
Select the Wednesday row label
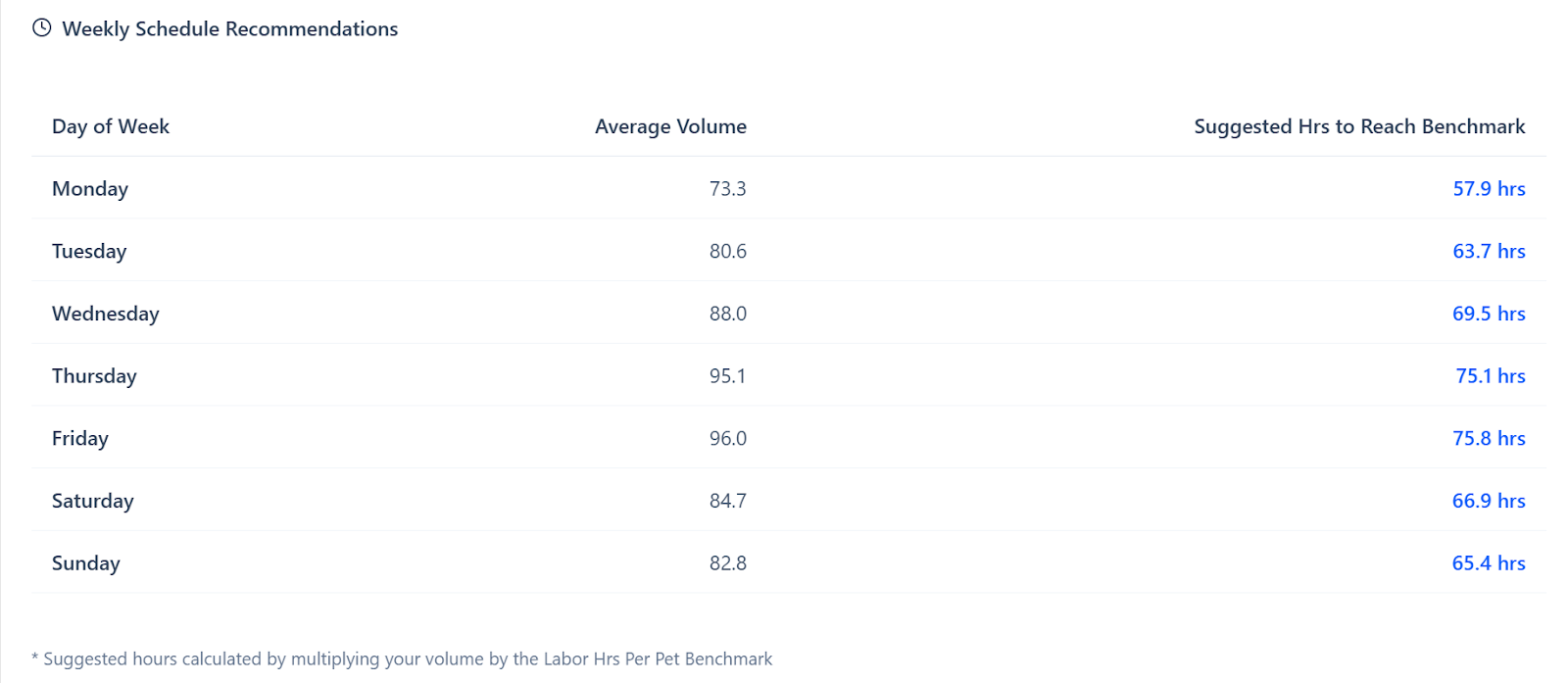point(106,314)
